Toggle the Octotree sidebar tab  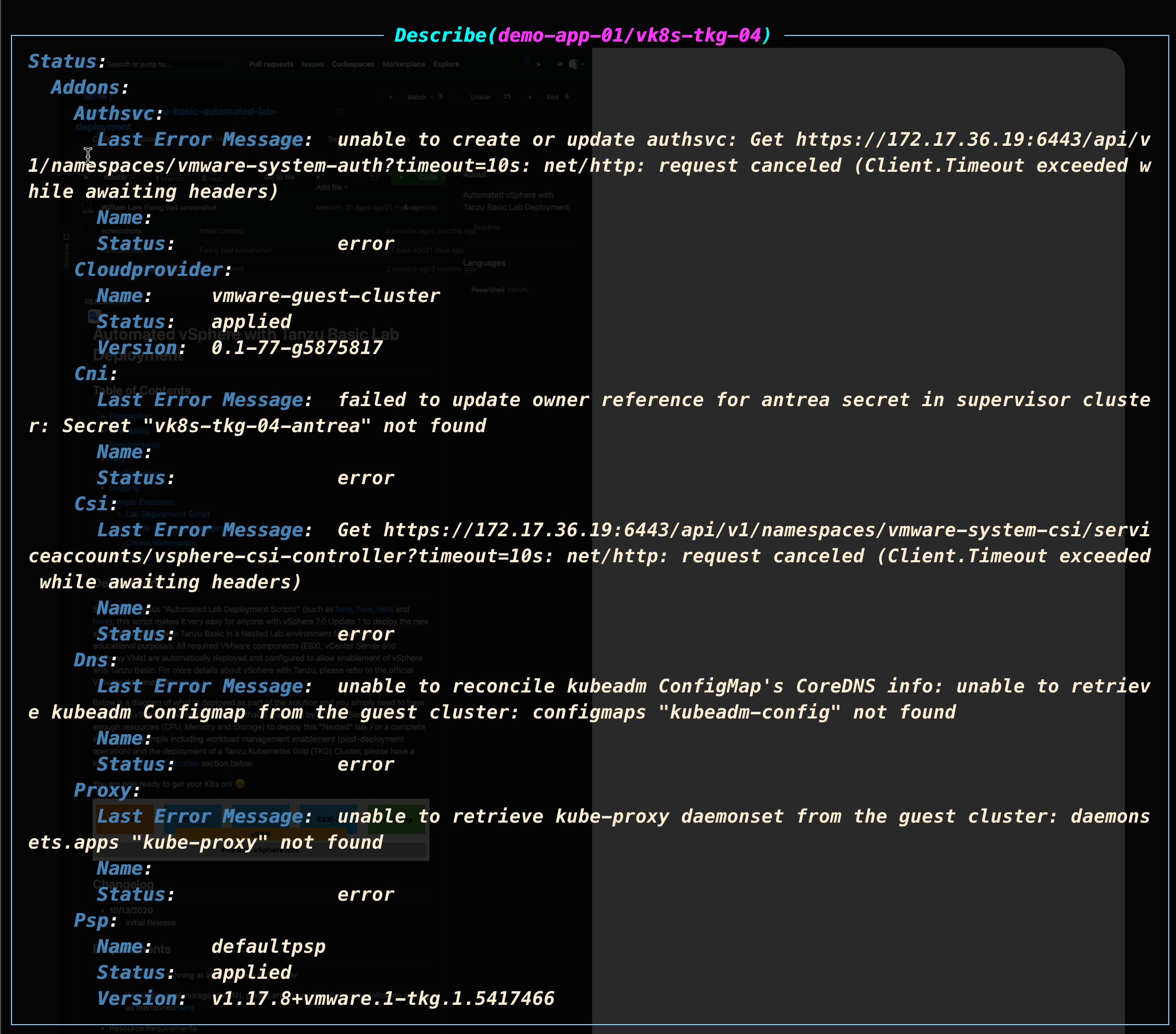[x=66, y=252]
